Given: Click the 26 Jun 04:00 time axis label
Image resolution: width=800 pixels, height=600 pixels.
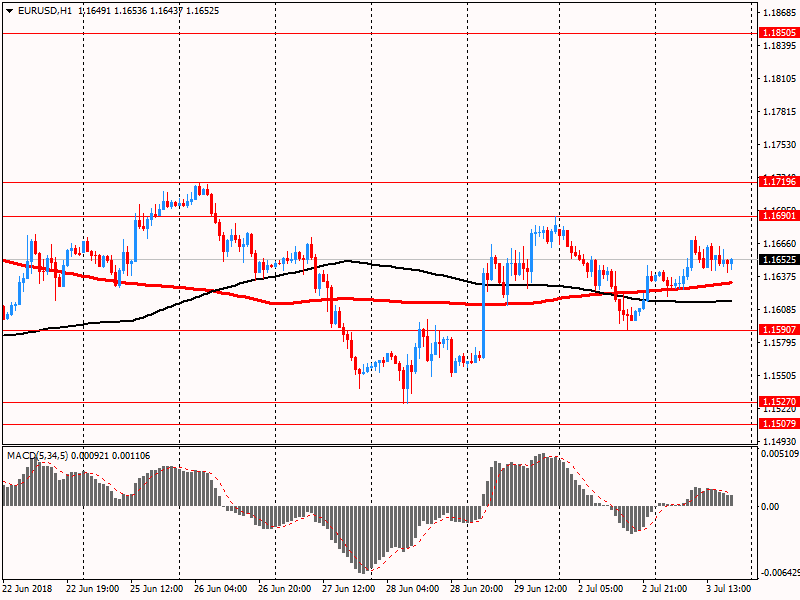Looking at the screenshot, I should tap(220, 589).
